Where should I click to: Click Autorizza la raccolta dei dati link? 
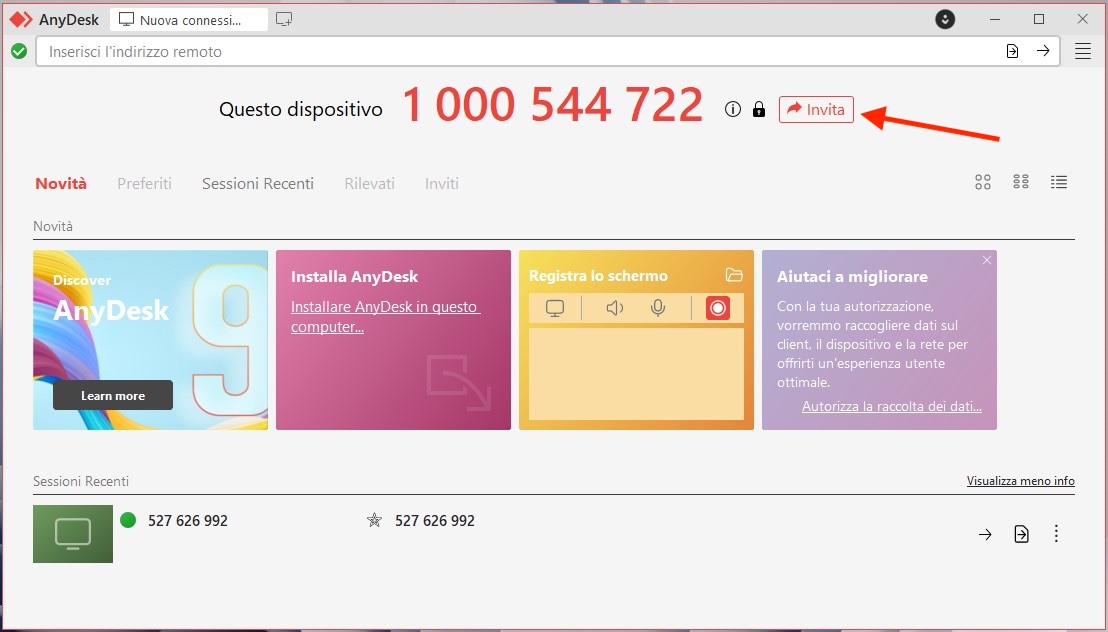click(892, 406)
